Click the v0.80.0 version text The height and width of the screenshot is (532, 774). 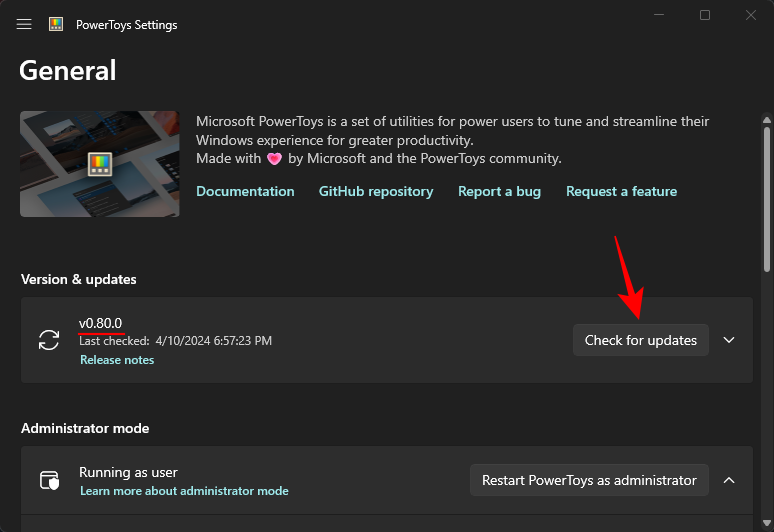pyautogui.click(x=100, y=323)
